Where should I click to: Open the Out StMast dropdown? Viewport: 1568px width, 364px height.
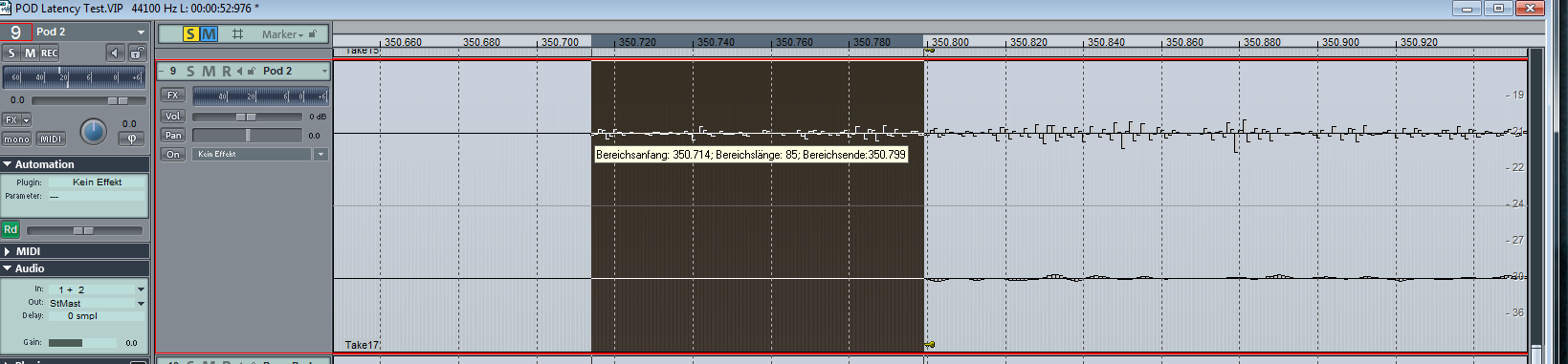(97, 303)
